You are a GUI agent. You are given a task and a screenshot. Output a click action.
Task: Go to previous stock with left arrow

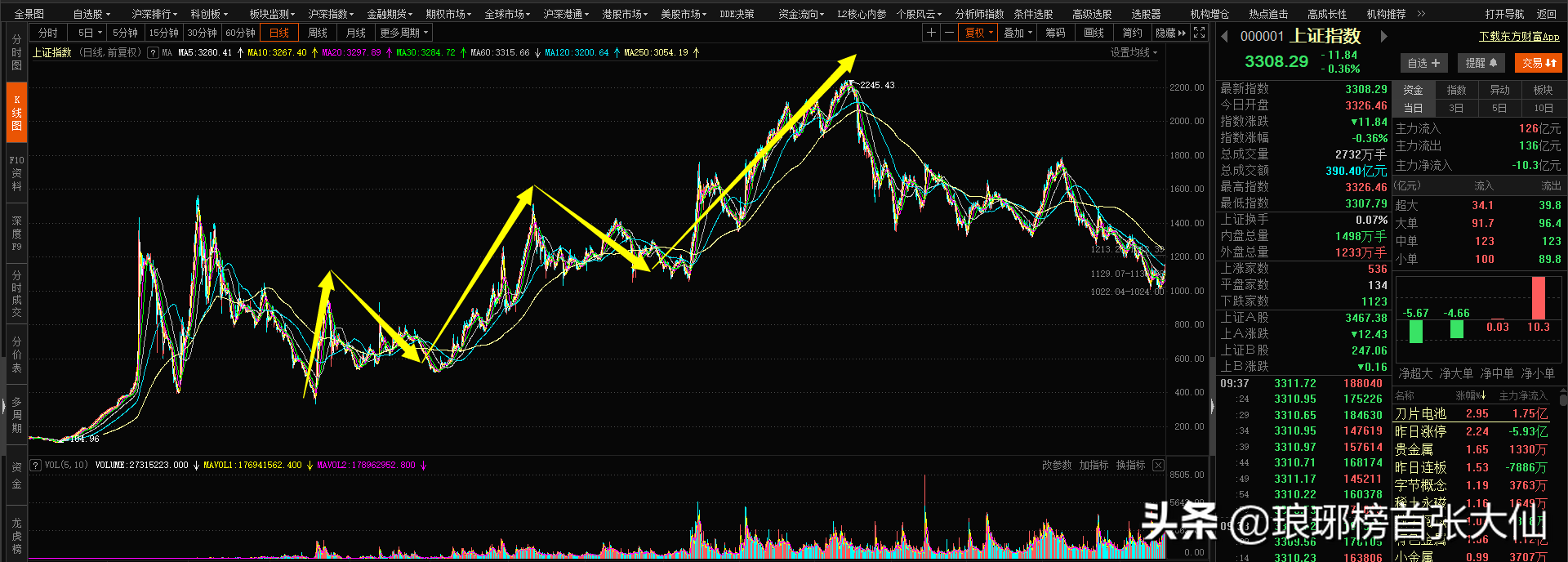1224,36
